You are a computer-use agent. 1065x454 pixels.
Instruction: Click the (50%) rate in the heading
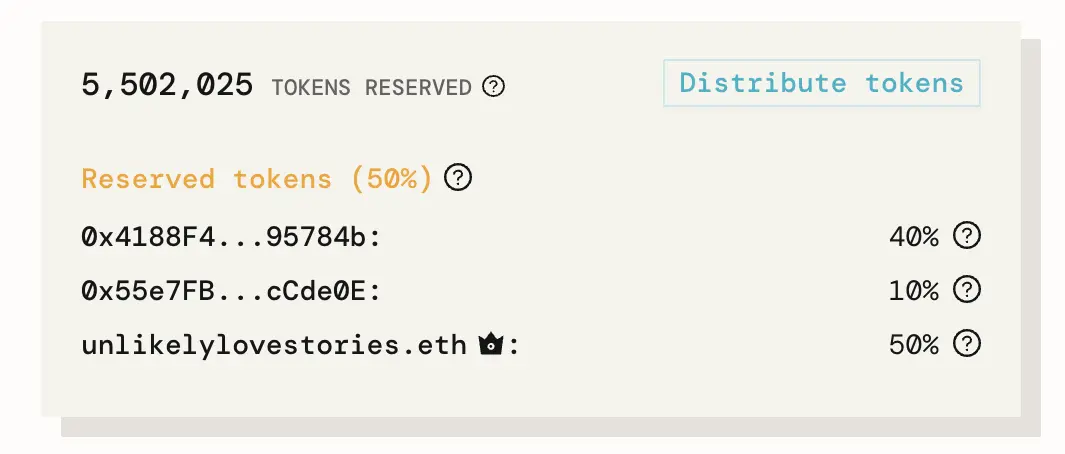(392, 180)
